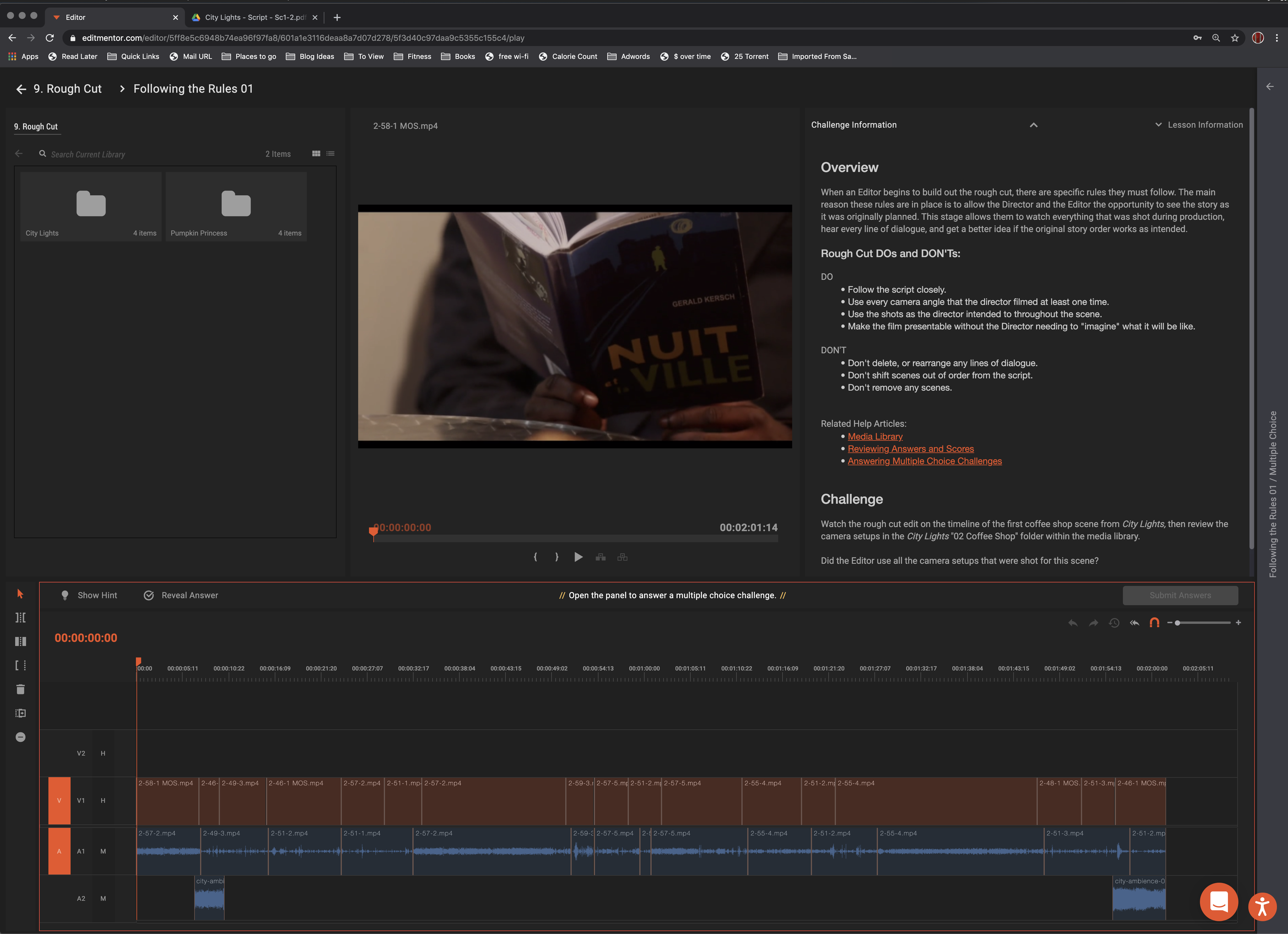This screenshot has width=1288, height=934.
Task: Click the player scrub progress bar
Action: [575, 538]
